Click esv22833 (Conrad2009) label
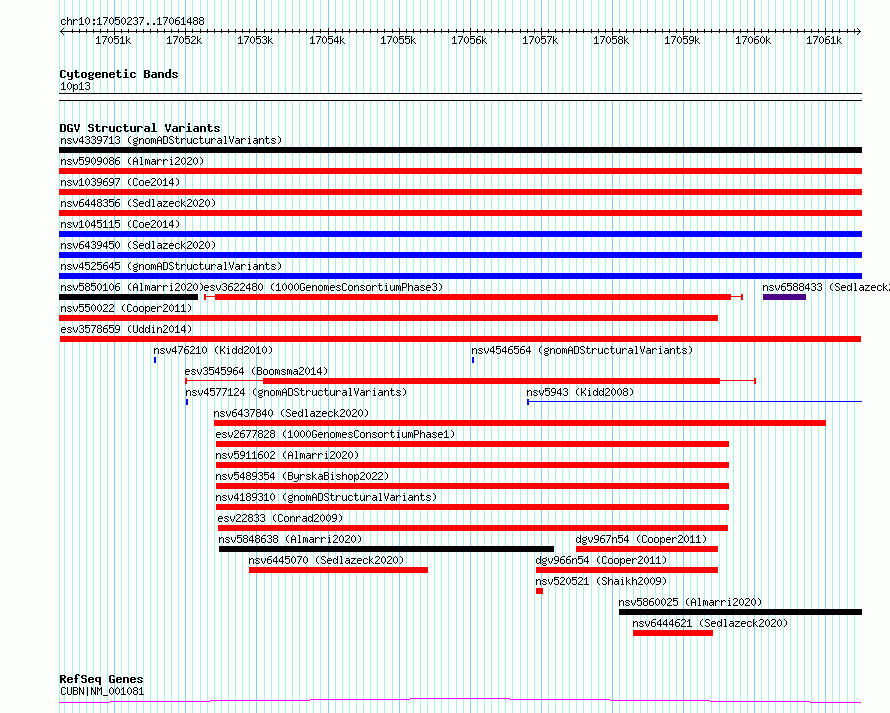This screenshot has width=890, height=713. (280, 518)
